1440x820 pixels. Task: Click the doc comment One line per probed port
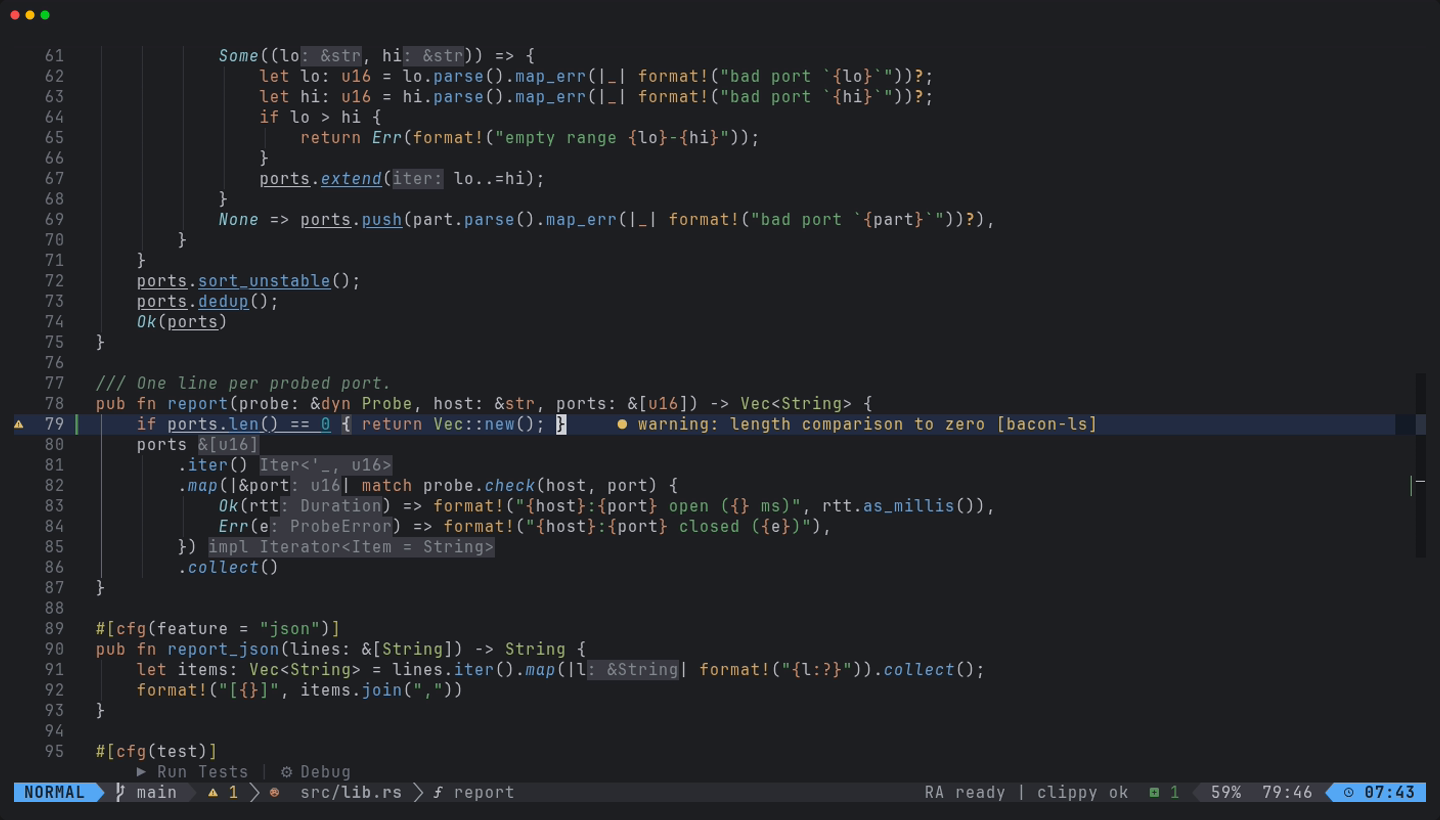point(243,383)
